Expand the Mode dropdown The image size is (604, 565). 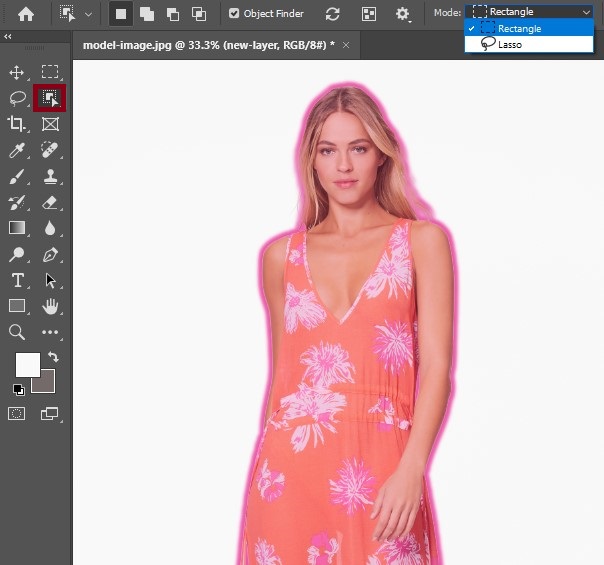[529, 12]
